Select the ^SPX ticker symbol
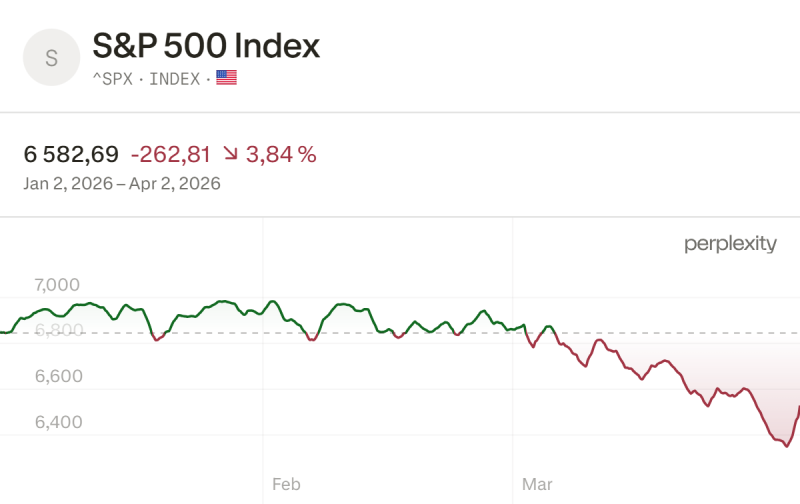Image resolution: width=800 pixels, height=504 pixels. 114,78
